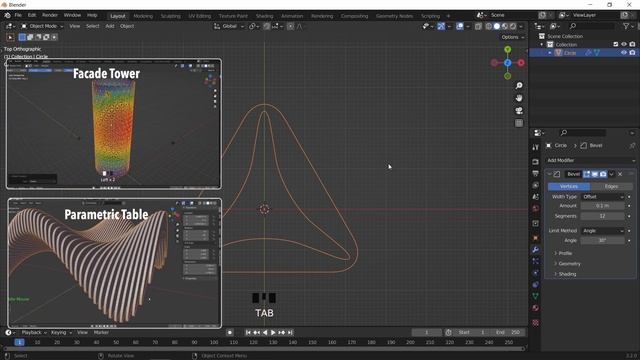Select the material preview shading mode
640x360 pixels.
(x=505, y=26)
